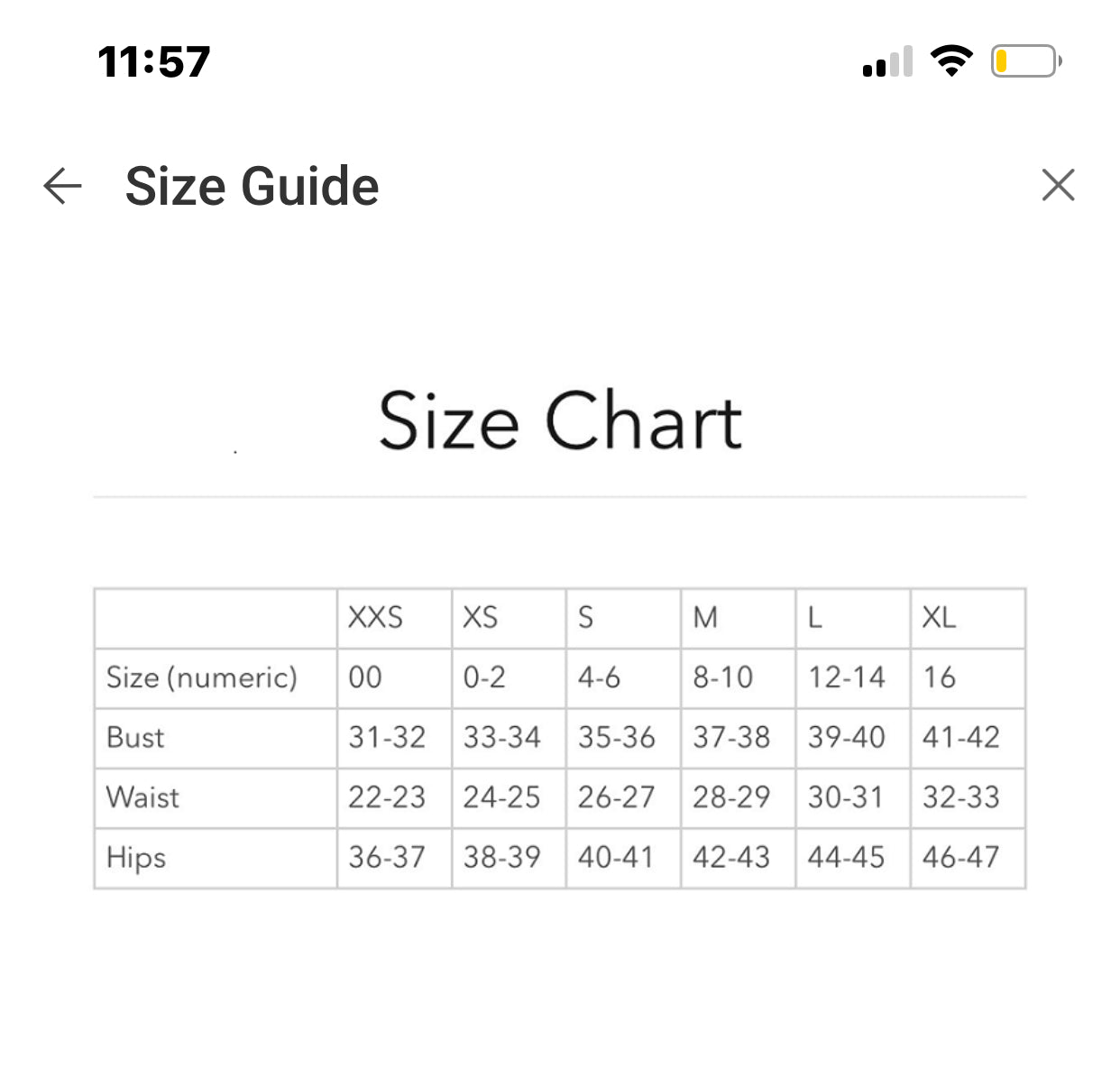The height and width of the screenshot is (1087, 1120).
Task: Tap the battery indicator icon
Action: tap(1026, 61)
